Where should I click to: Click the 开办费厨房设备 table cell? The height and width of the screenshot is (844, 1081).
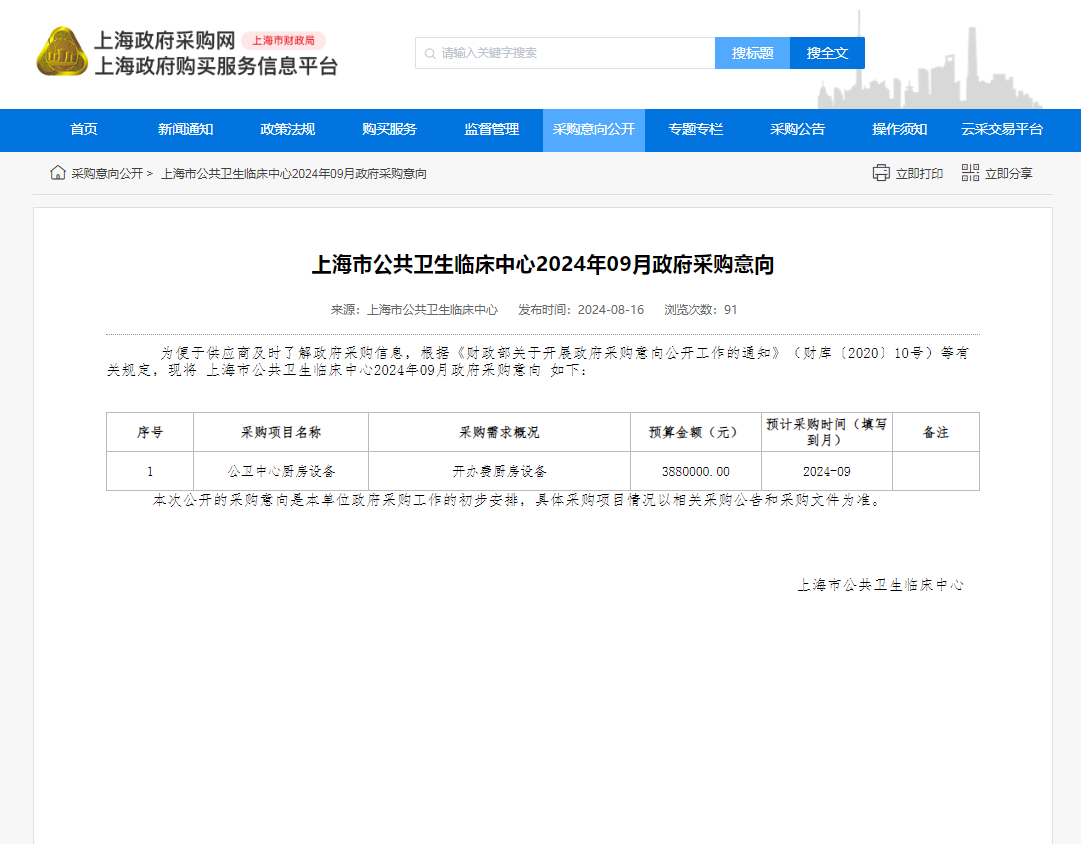[x=500, y=472]
